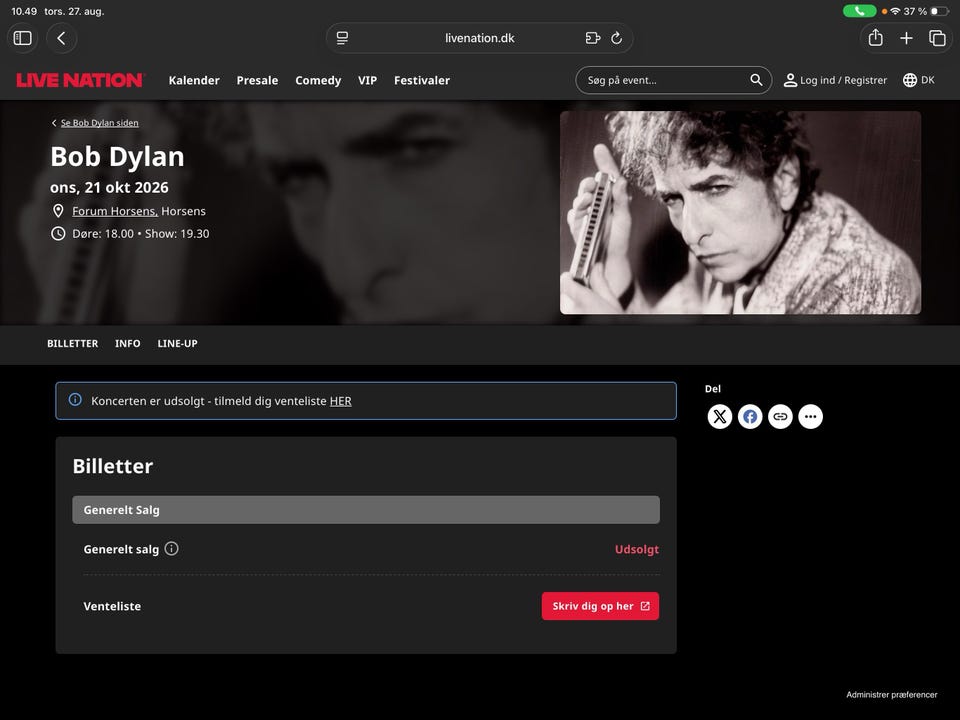This screenshot has width=960, height=720.
Task: Click the info icon in sold-out banner
Action: tap(75, 400)
